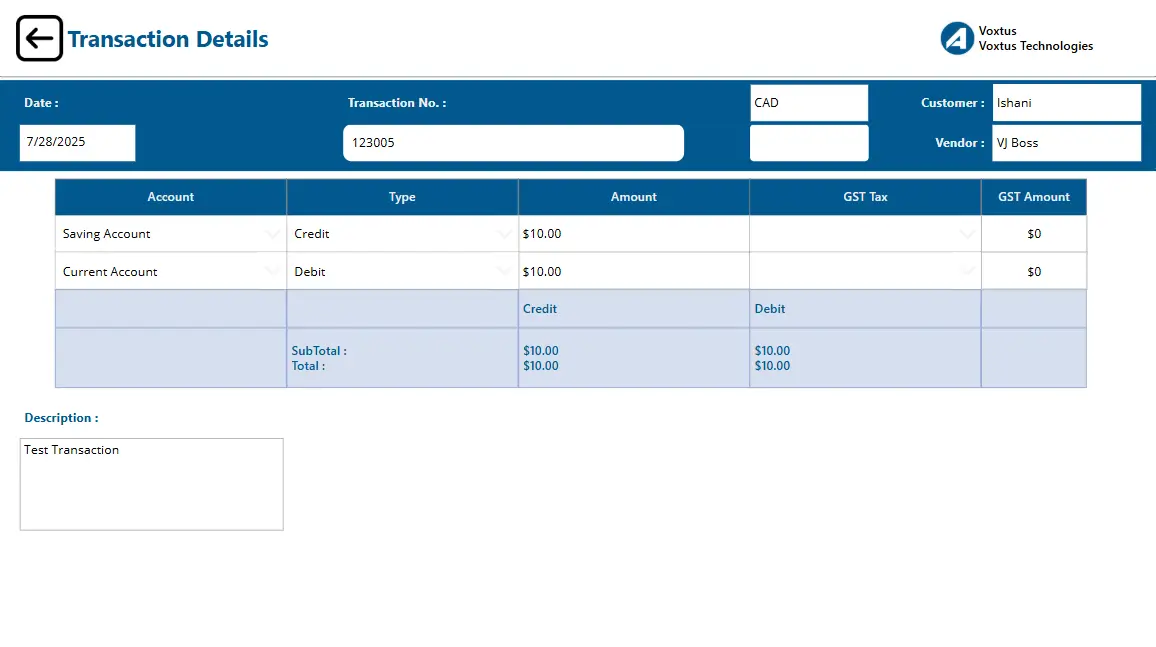Click the Transaction No. : label
This screenshot has height=647, width=1156.
(397, 102)
